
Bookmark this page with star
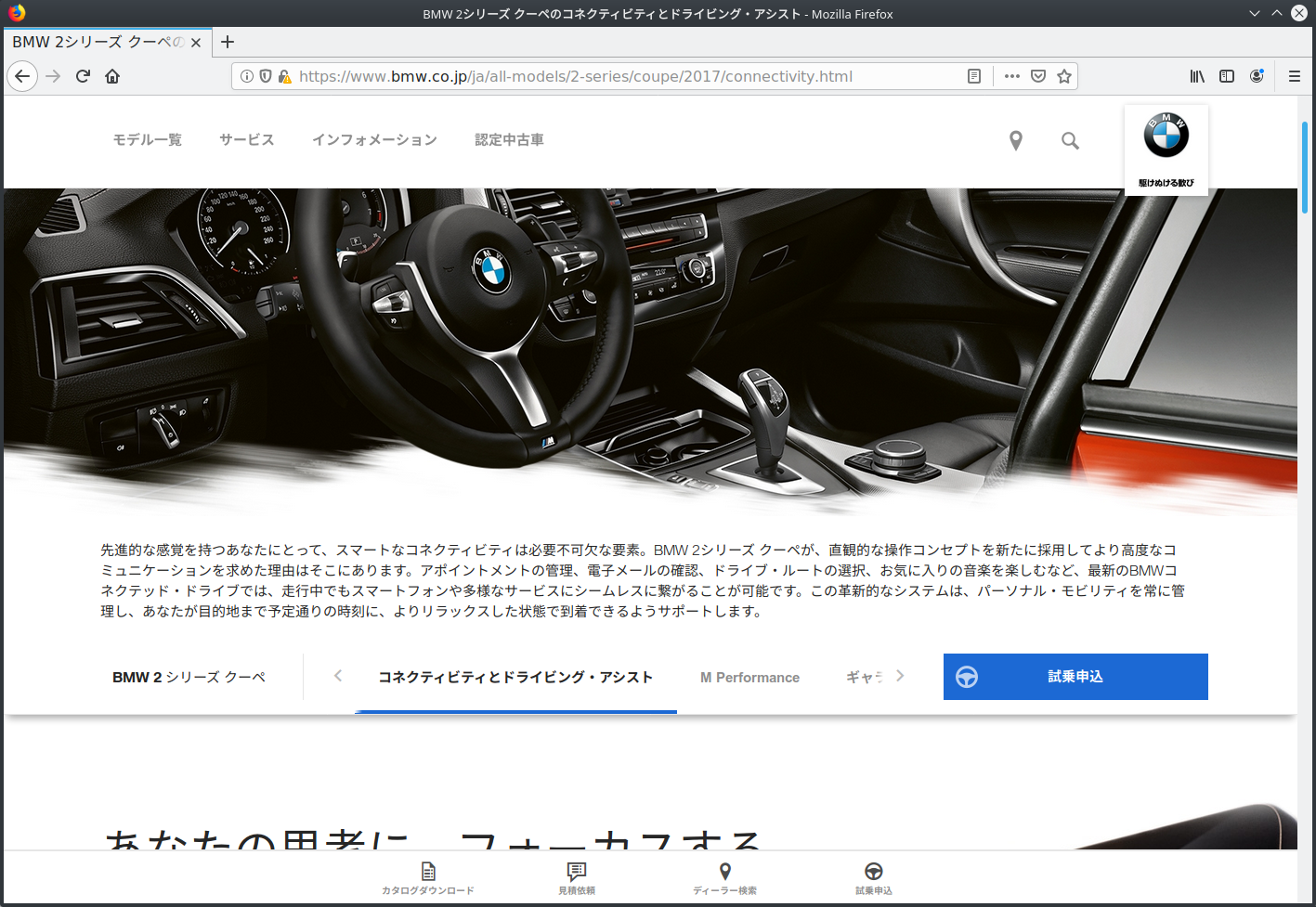[1064, 76]
